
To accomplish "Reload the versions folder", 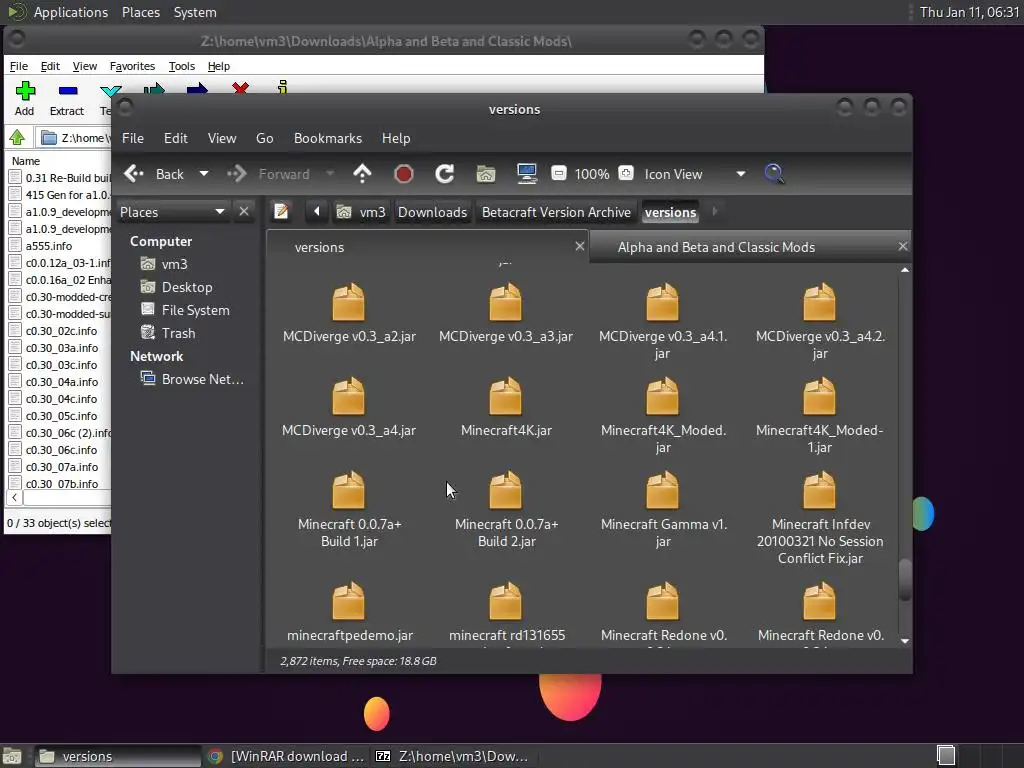I will click(x=445, y=174).
